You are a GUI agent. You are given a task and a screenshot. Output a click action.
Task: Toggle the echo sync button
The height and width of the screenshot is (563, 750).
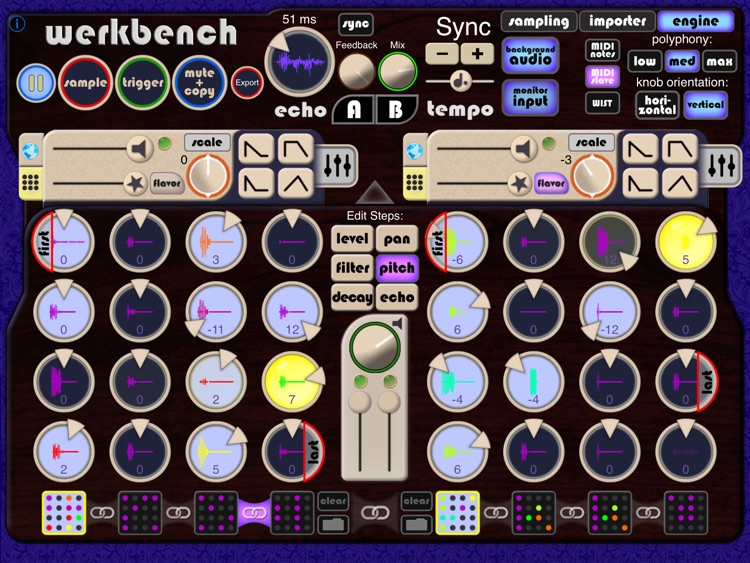point(356,24)
